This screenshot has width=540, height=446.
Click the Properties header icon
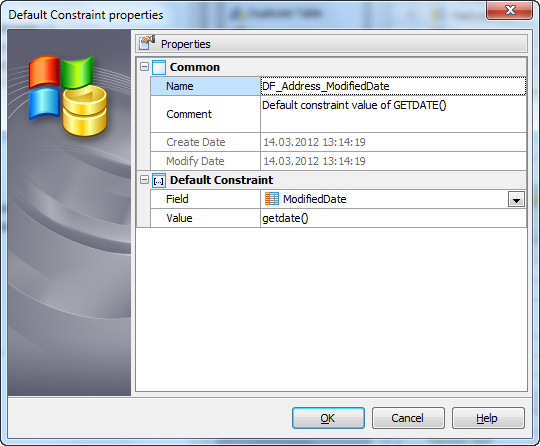[x=147, y=43]
